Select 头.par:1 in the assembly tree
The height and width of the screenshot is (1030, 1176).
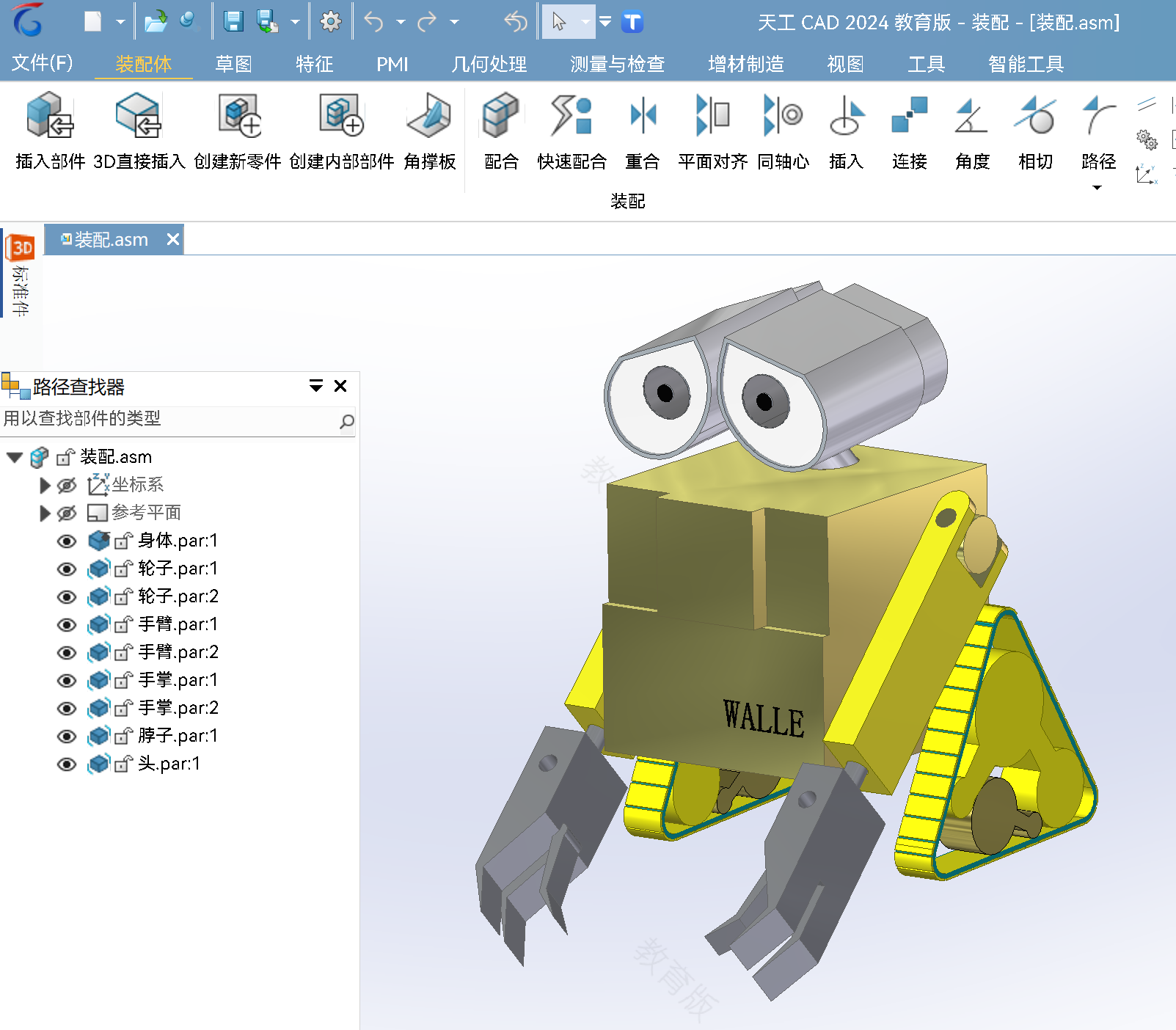tap(169, 764)
